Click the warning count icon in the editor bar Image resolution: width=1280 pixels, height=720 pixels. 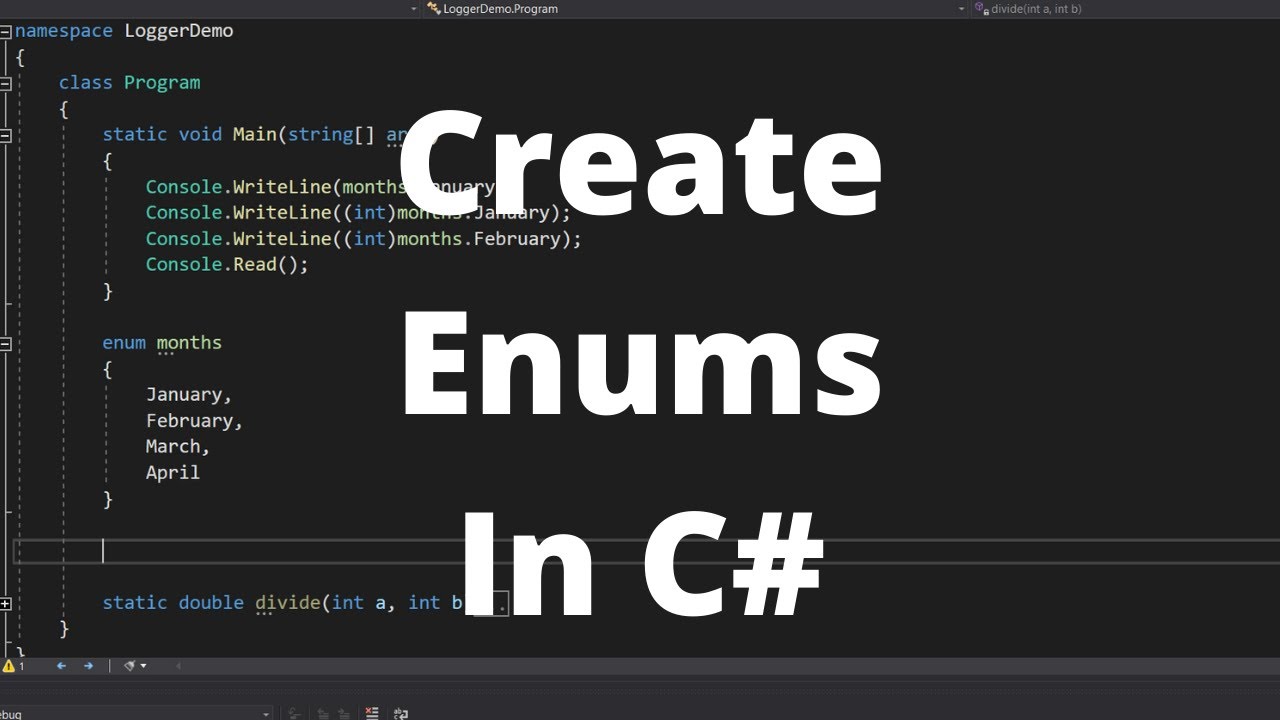click(x=11, y=665)
